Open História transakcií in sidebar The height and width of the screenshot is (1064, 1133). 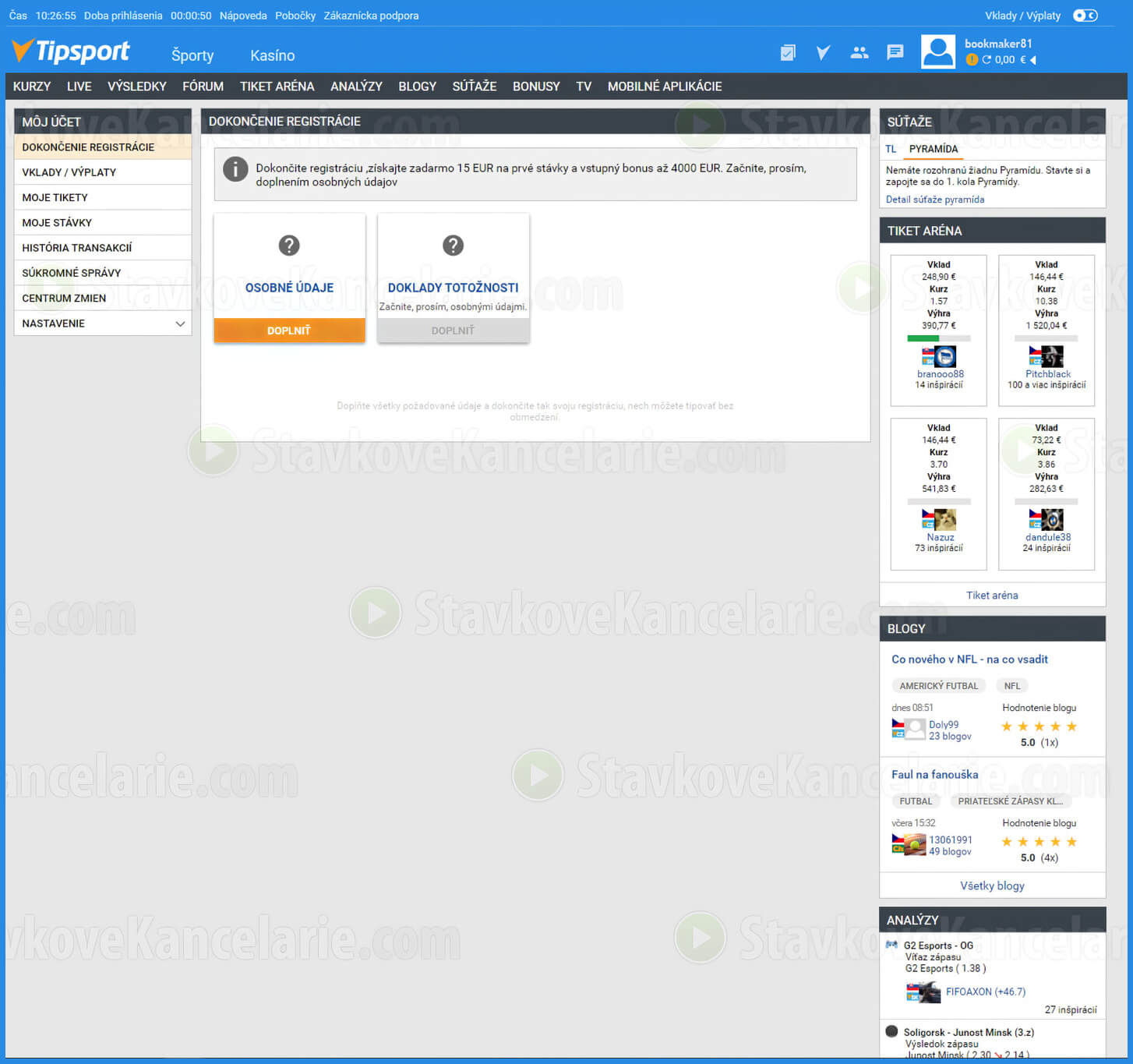tap(103, 248)
